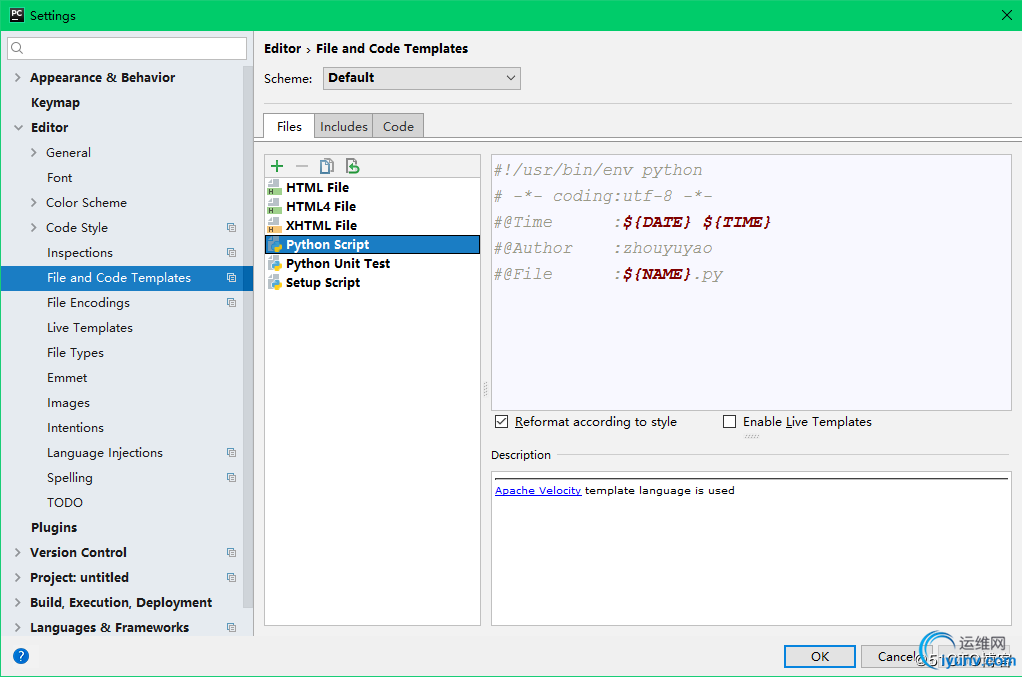Viewport: 1022px width, 677px height.
Task: Click the project-level icon beside Language Injections
Action: click(231, 452)
